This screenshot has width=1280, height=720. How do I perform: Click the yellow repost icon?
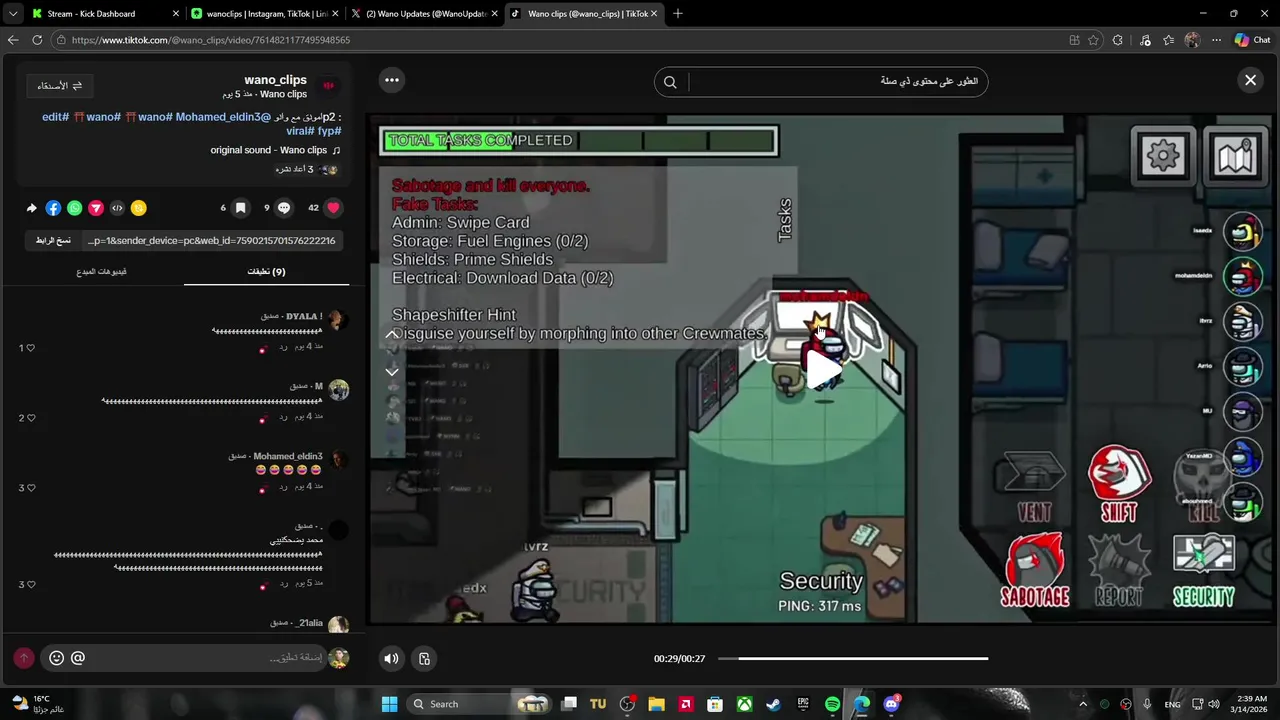[x=139, y=208]
